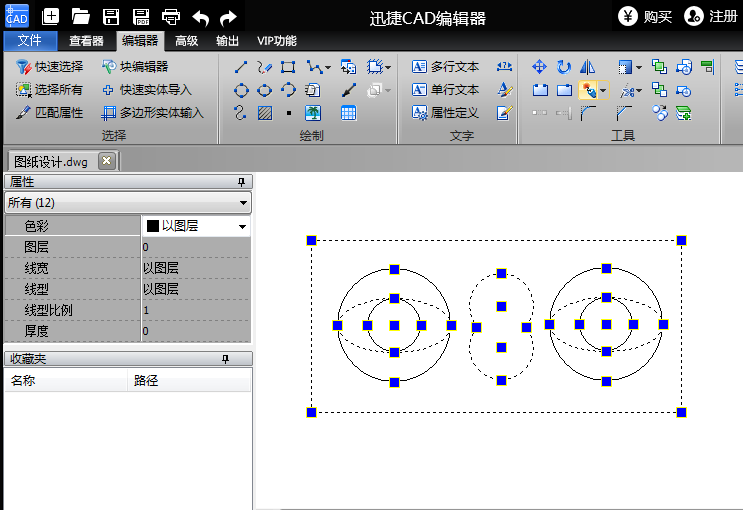Screen dimensions: 743x510
Task: Select the Rectangle drawing tool
Action: [x=288, y=67]
